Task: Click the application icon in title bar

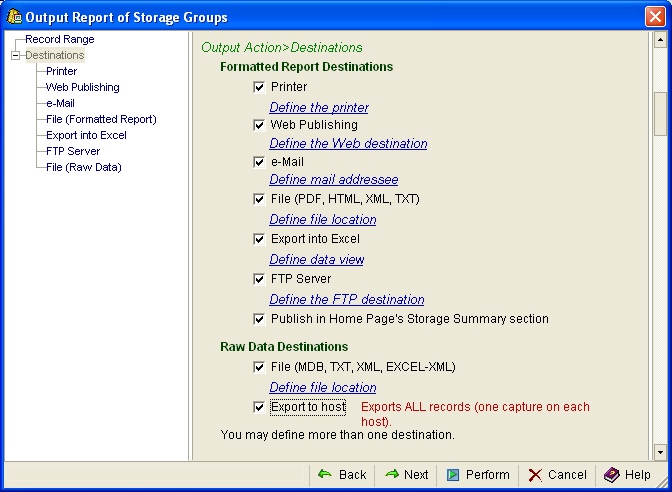Action: pyautogui.click(x=14, y=16)
